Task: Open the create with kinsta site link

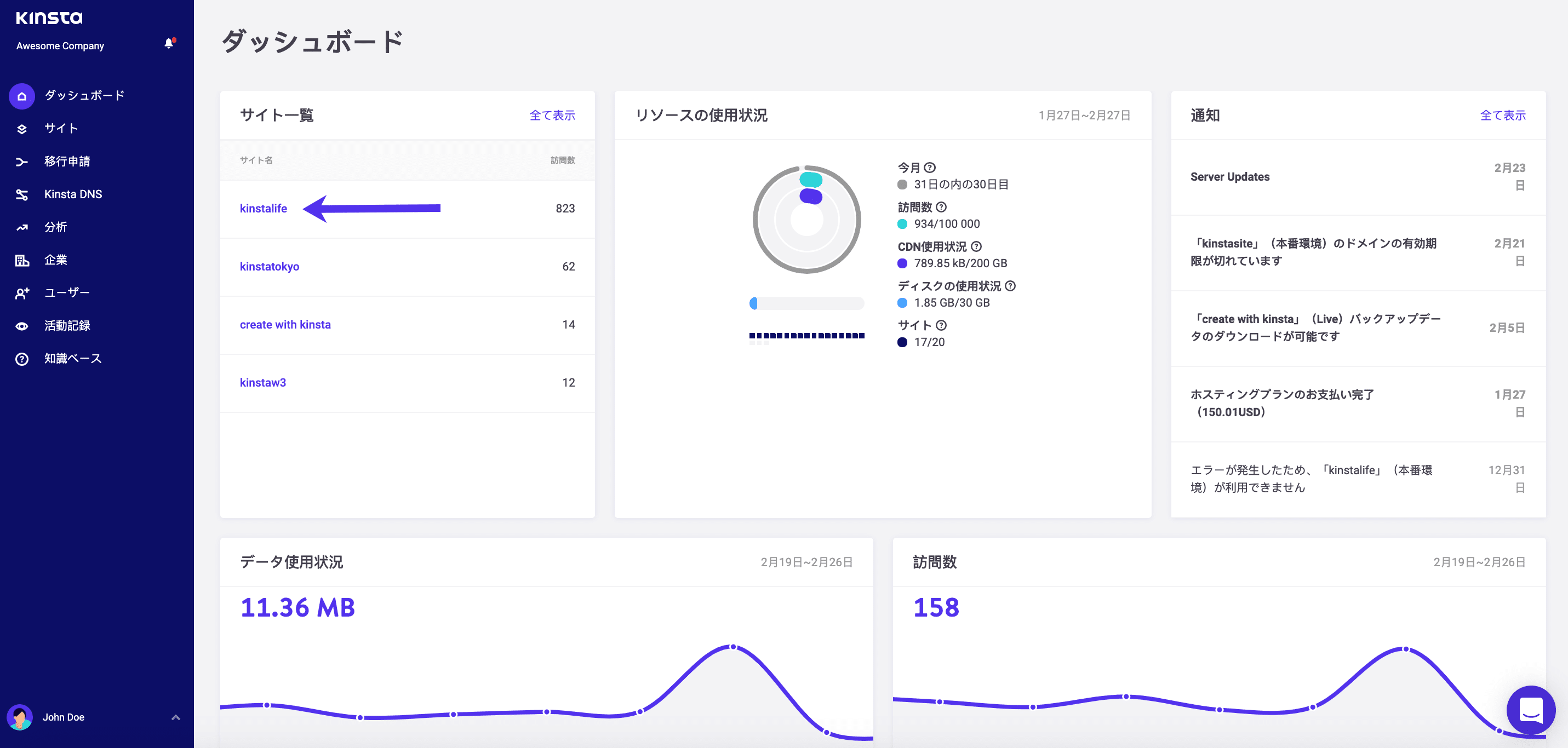Action: [285, 324]
